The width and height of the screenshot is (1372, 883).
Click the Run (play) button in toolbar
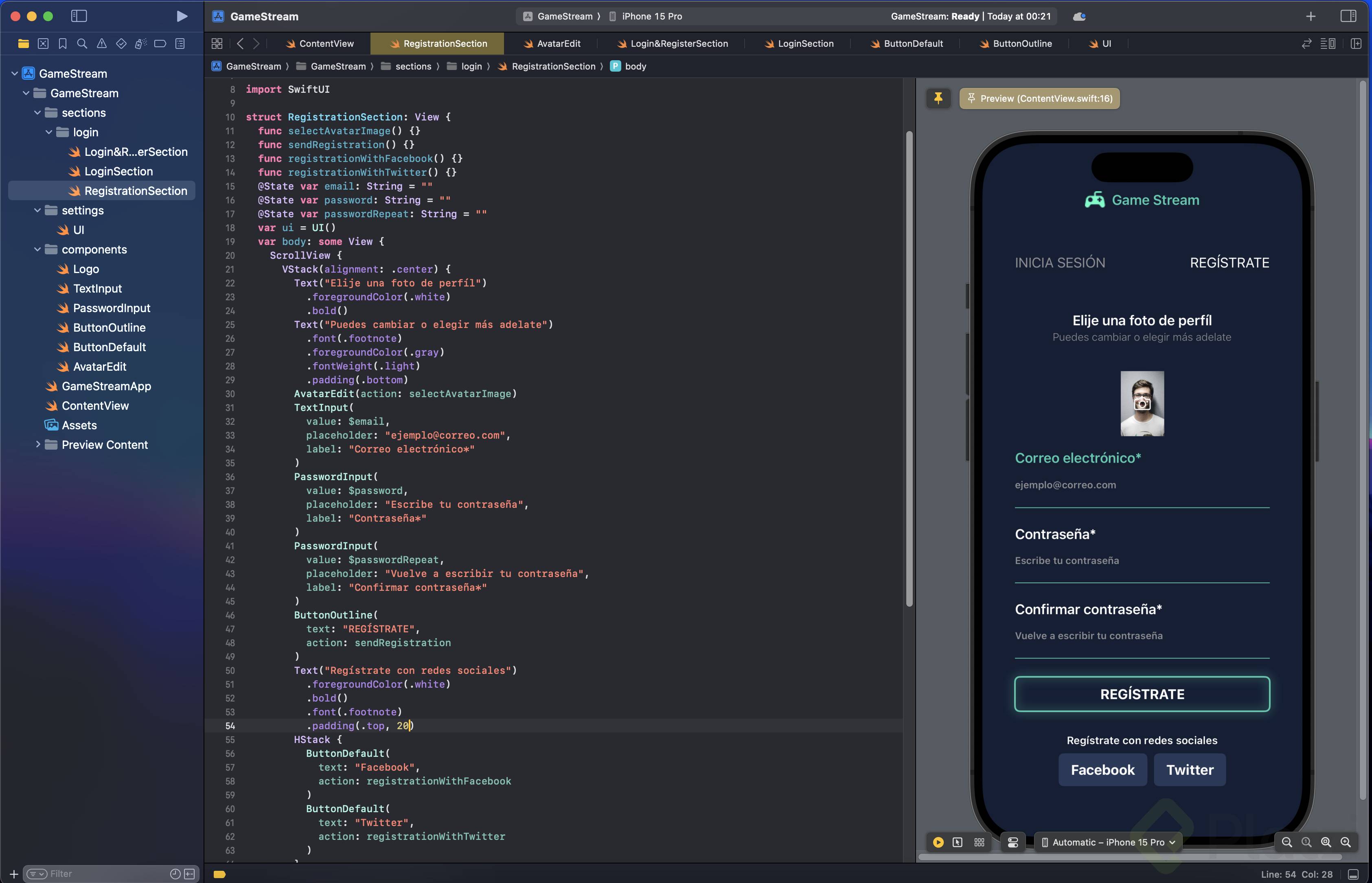(x=182, y=16)
